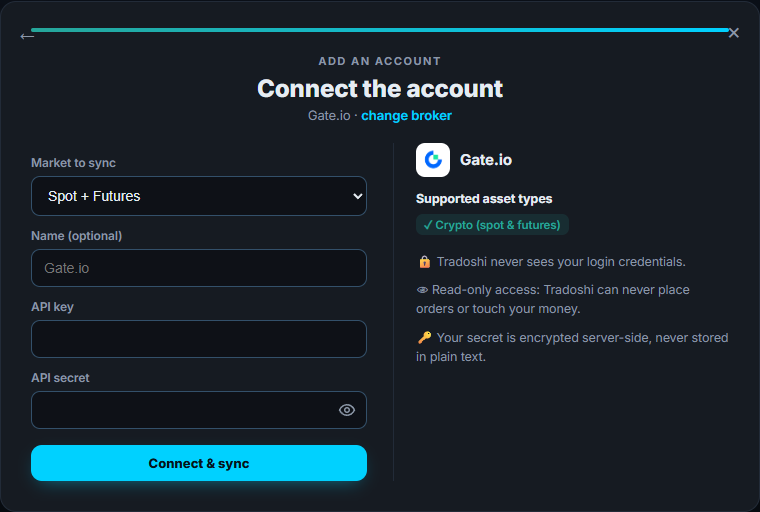
Task: Click the small eye icon before Read-only access
Action: [422, 290]
